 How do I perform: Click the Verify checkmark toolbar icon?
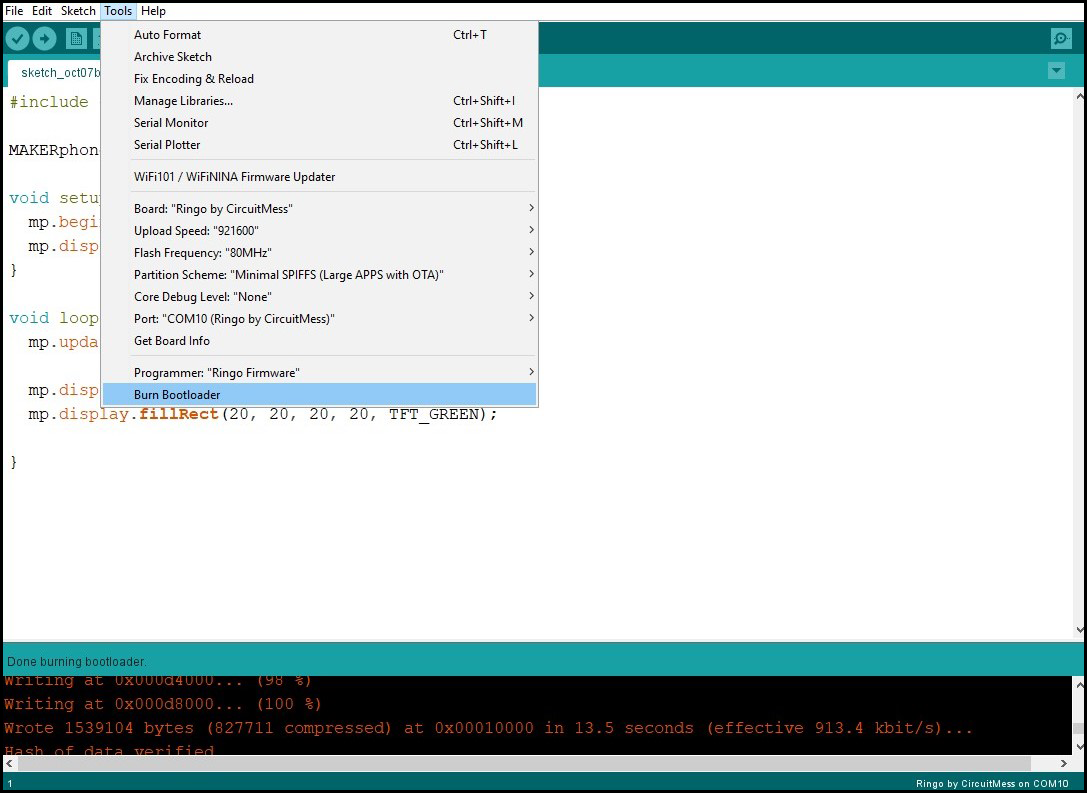click(18, 39)
